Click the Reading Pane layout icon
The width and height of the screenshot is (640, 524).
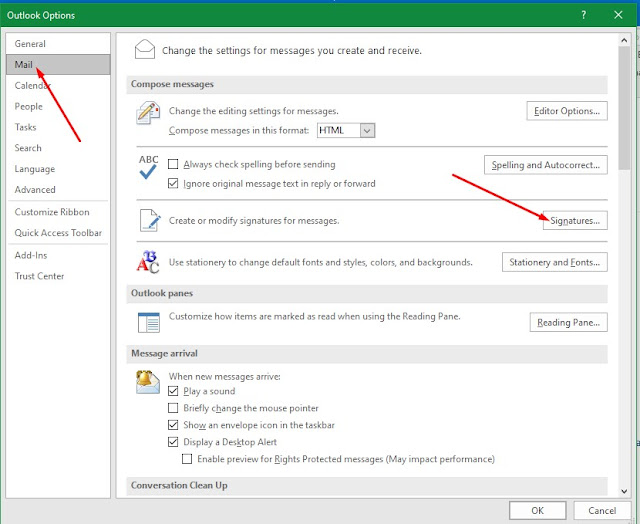tap(149, 322)
